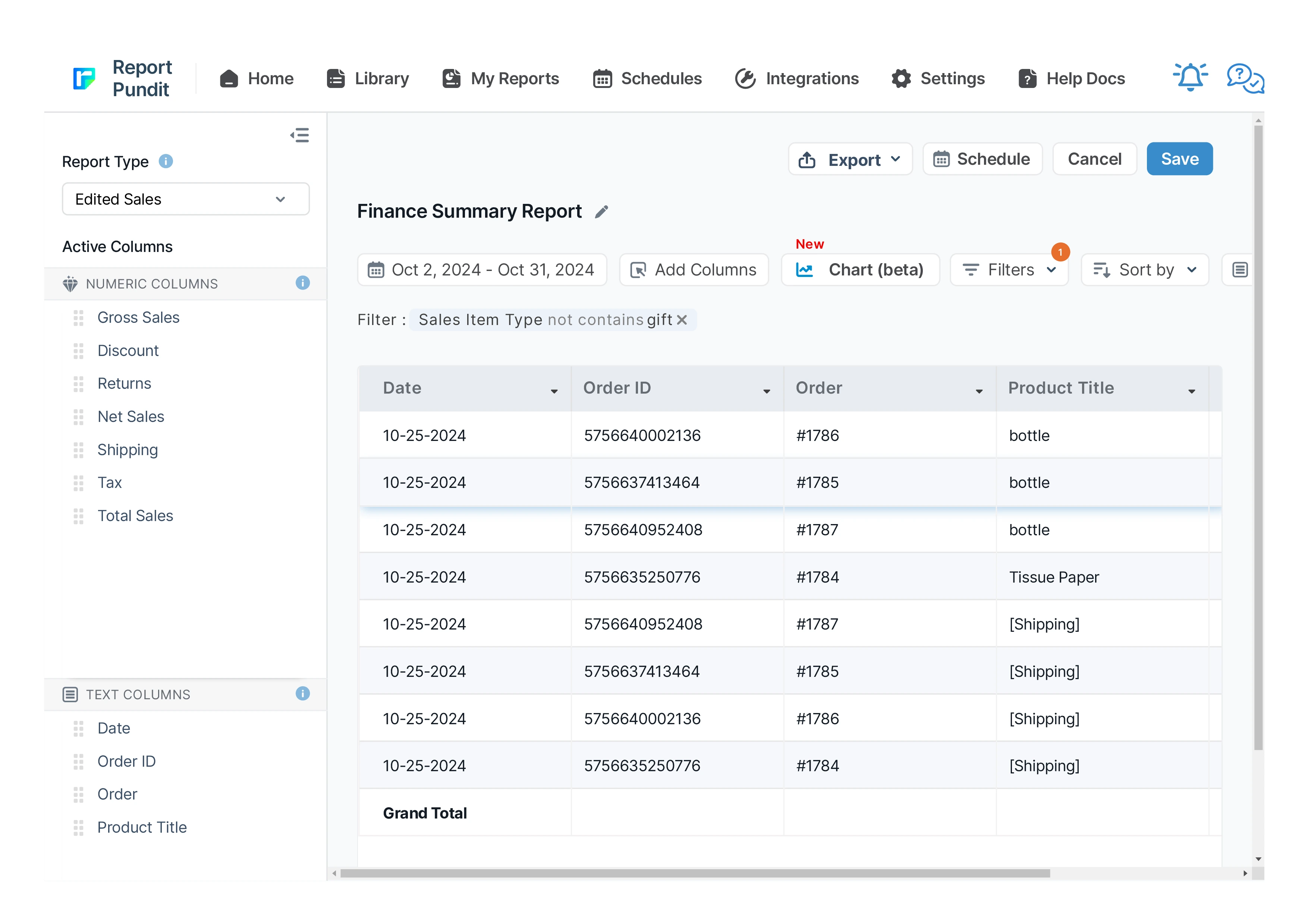This screenshot has width=1308, height=924.
Task: Click the list view icon after Sort by
Action: pyautogui.click(x=1240, y=270)
